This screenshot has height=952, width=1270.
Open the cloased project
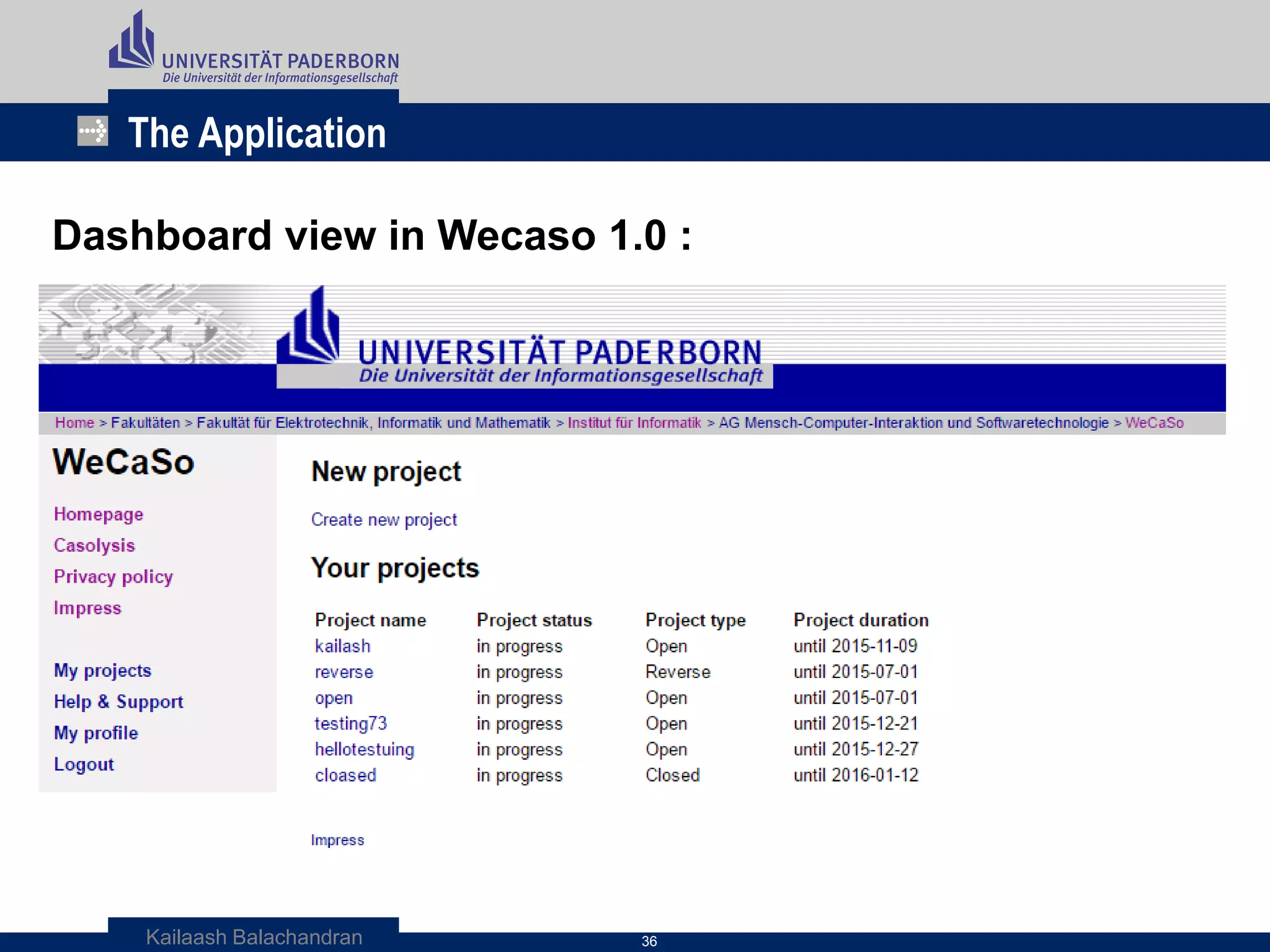(x=345, y=775)
